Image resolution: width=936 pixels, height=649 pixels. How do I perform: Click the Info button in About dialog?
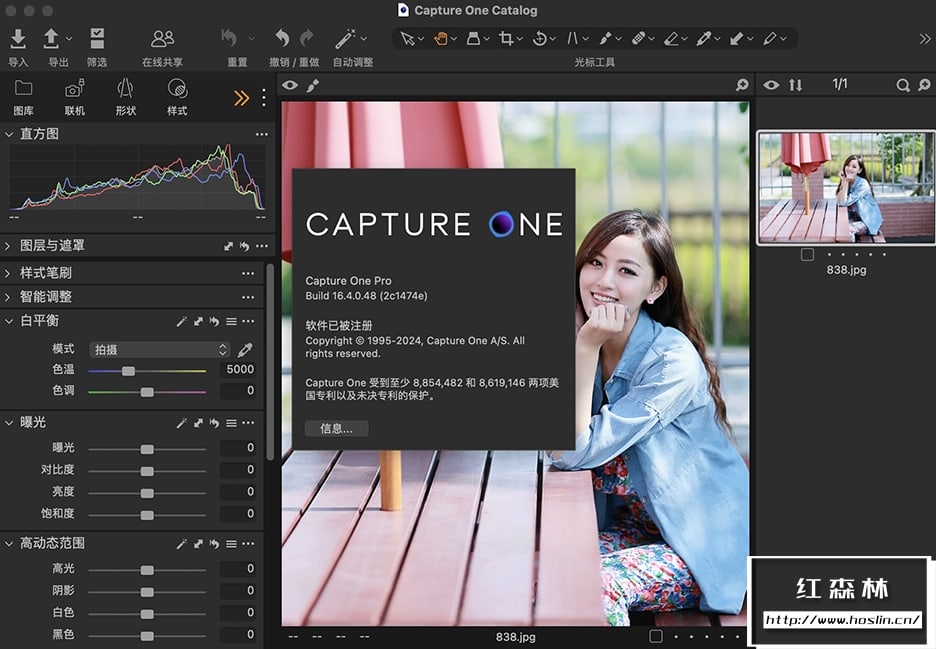pos(336,428)
